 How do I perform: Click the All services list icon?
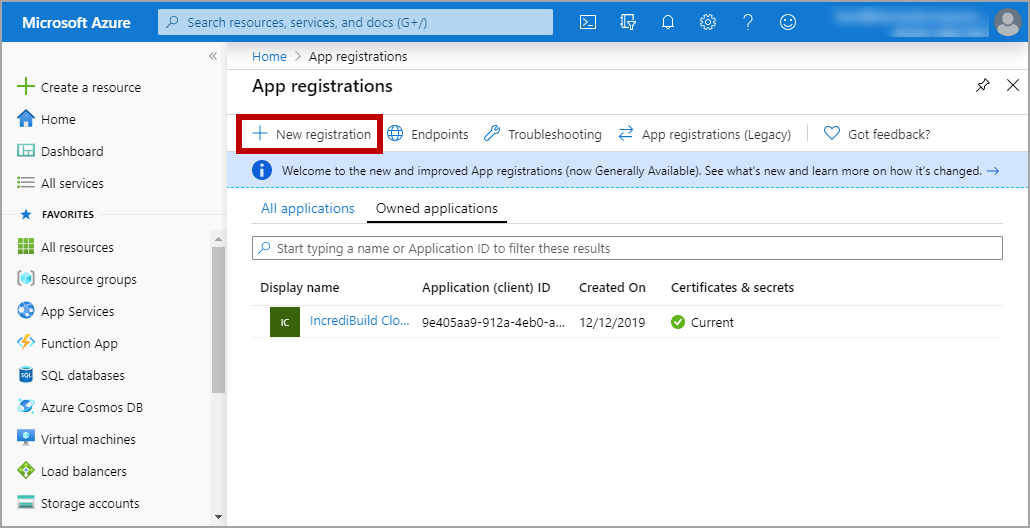click(x=26, y=183)
